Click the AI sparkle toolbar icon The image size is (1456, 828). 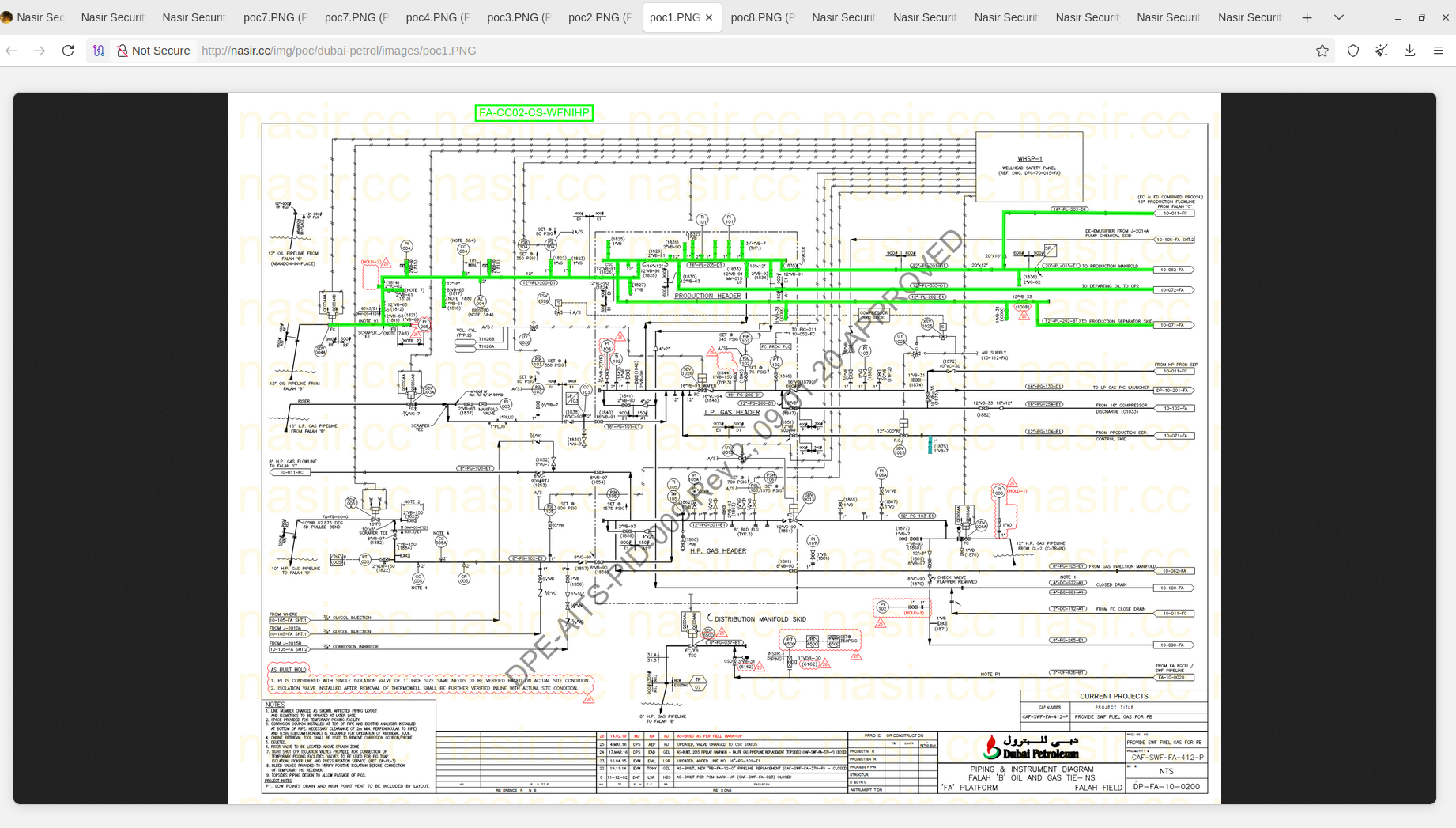(x=1381, y=51)
